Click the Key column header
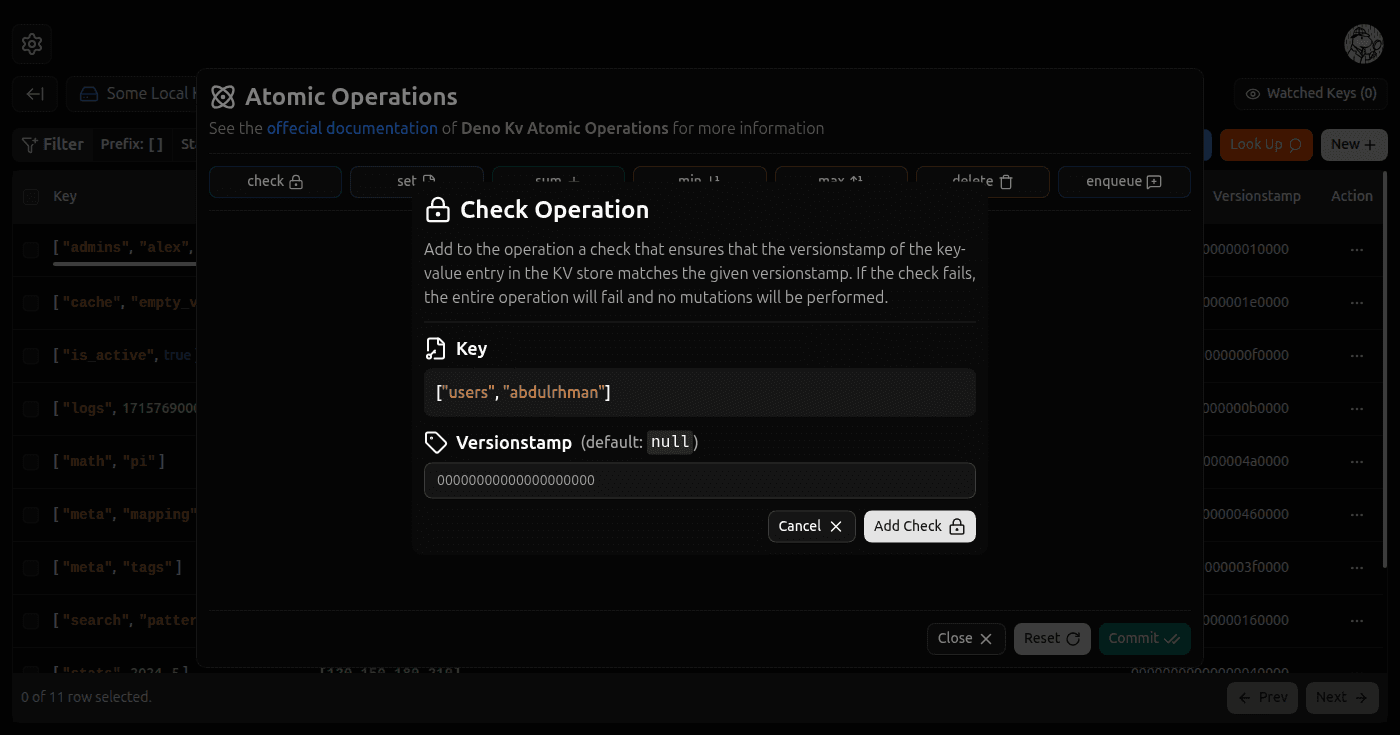 65,196
